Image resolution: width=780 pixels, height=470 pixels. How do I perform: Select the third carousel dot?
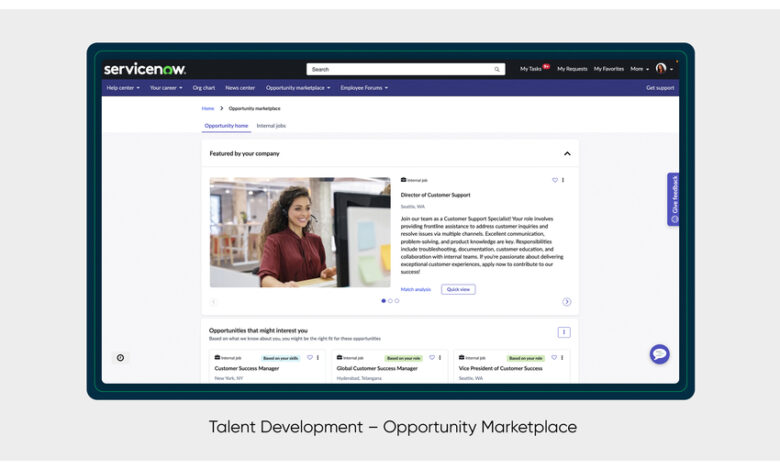point(397,301)
